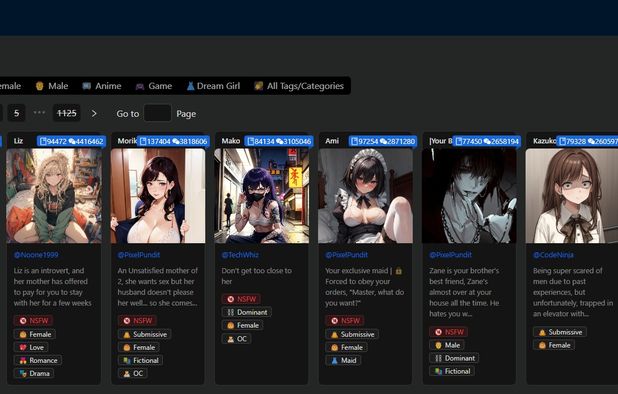Click Dominant tag on Zane card

[x=454, y=358]
